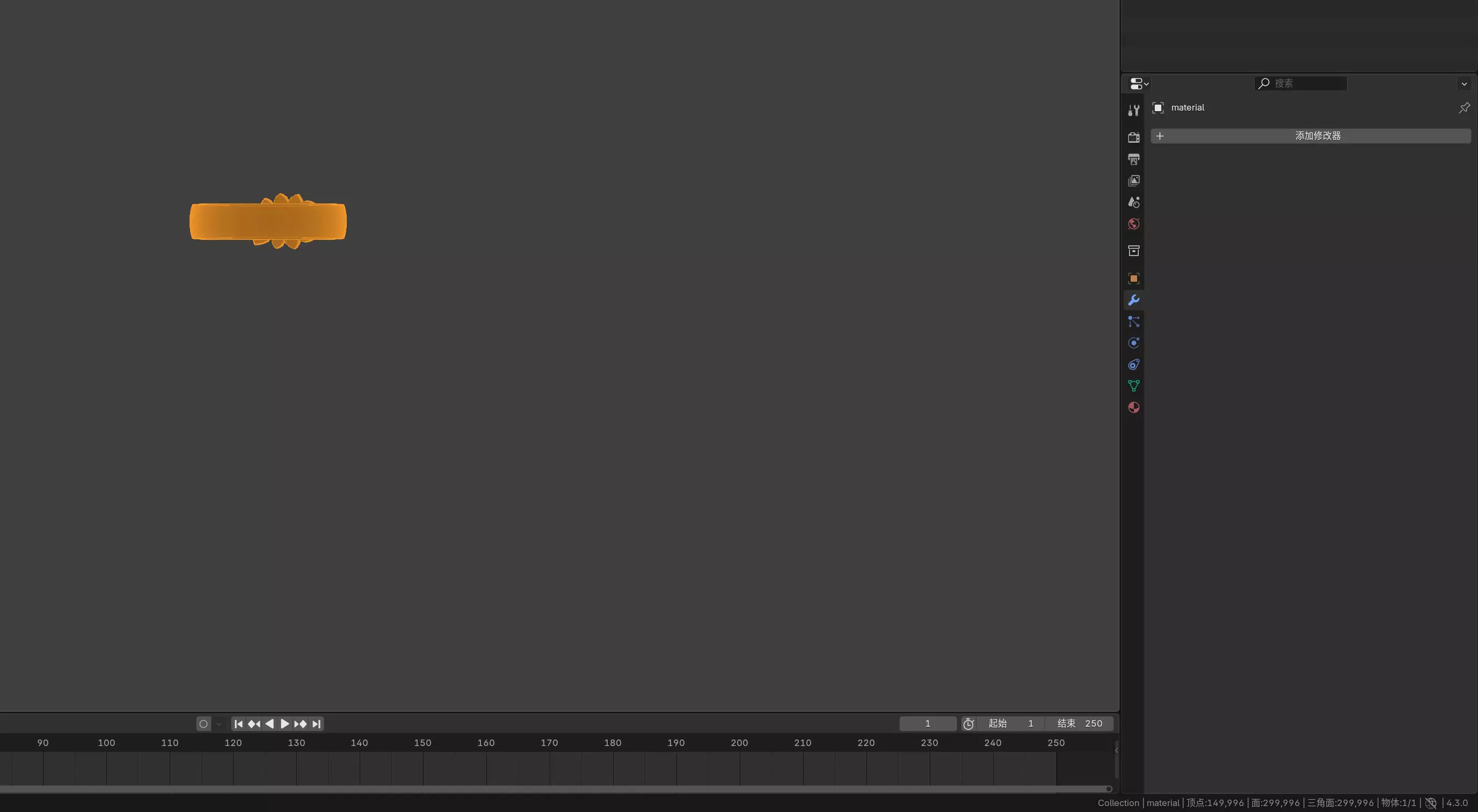
Task: Toggle auto keying record button
Action: pos(203,723)
